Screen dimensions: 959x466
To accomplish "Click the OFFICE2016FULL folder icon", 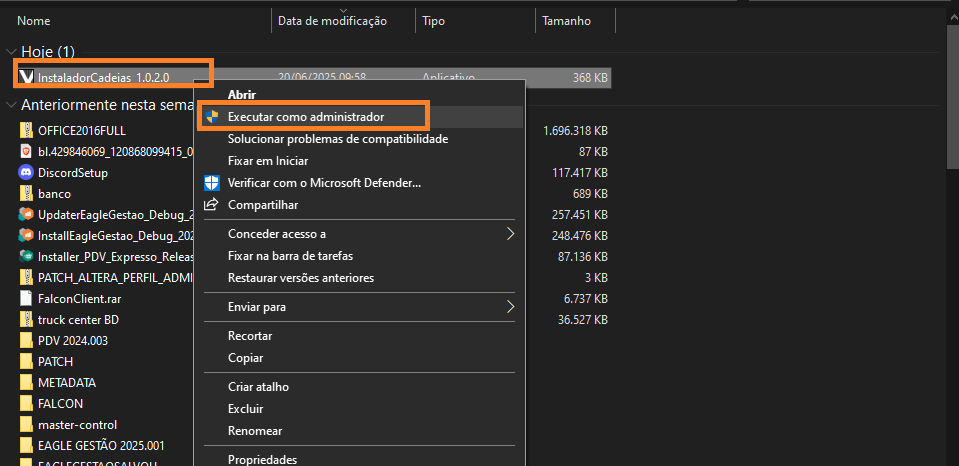I will click(x=27, y=130).
